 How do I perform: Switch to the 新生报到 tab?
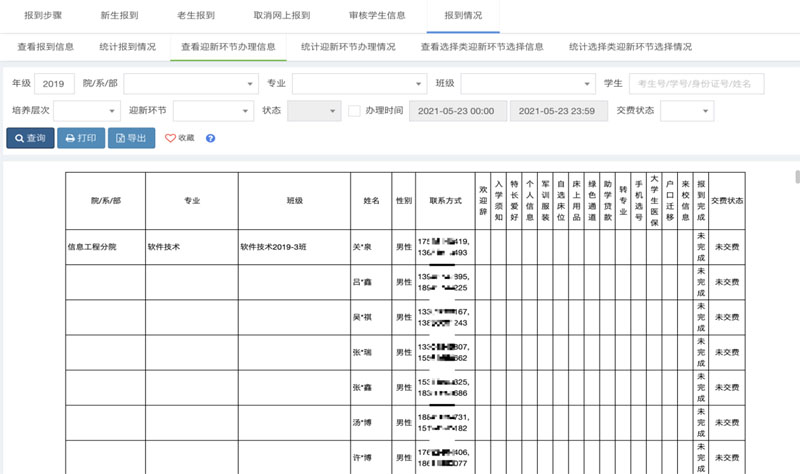click(120, 16)
